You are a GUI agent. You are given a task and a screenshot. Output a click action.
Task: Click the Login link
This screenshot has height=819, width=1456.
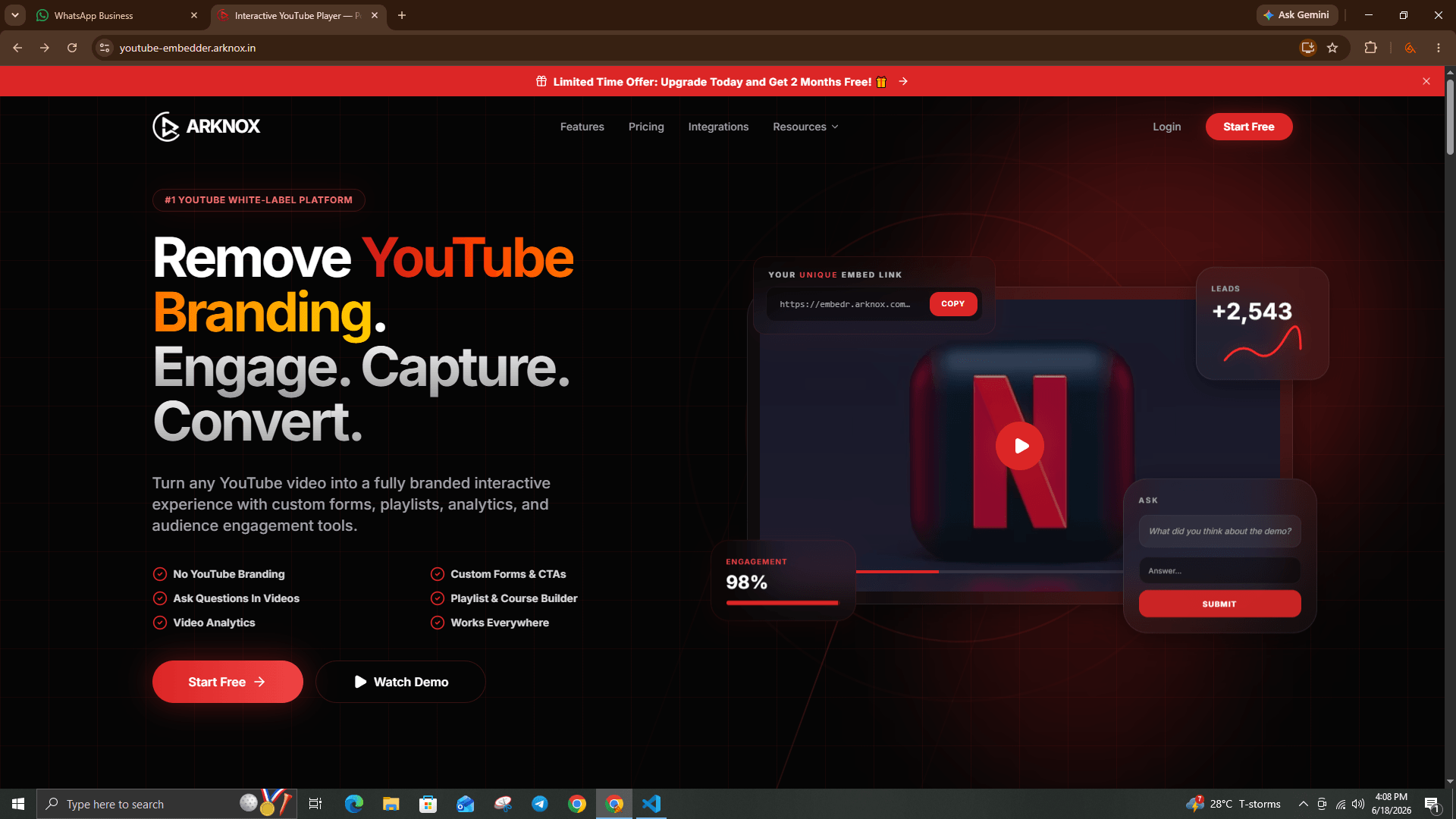[1167, 127]
